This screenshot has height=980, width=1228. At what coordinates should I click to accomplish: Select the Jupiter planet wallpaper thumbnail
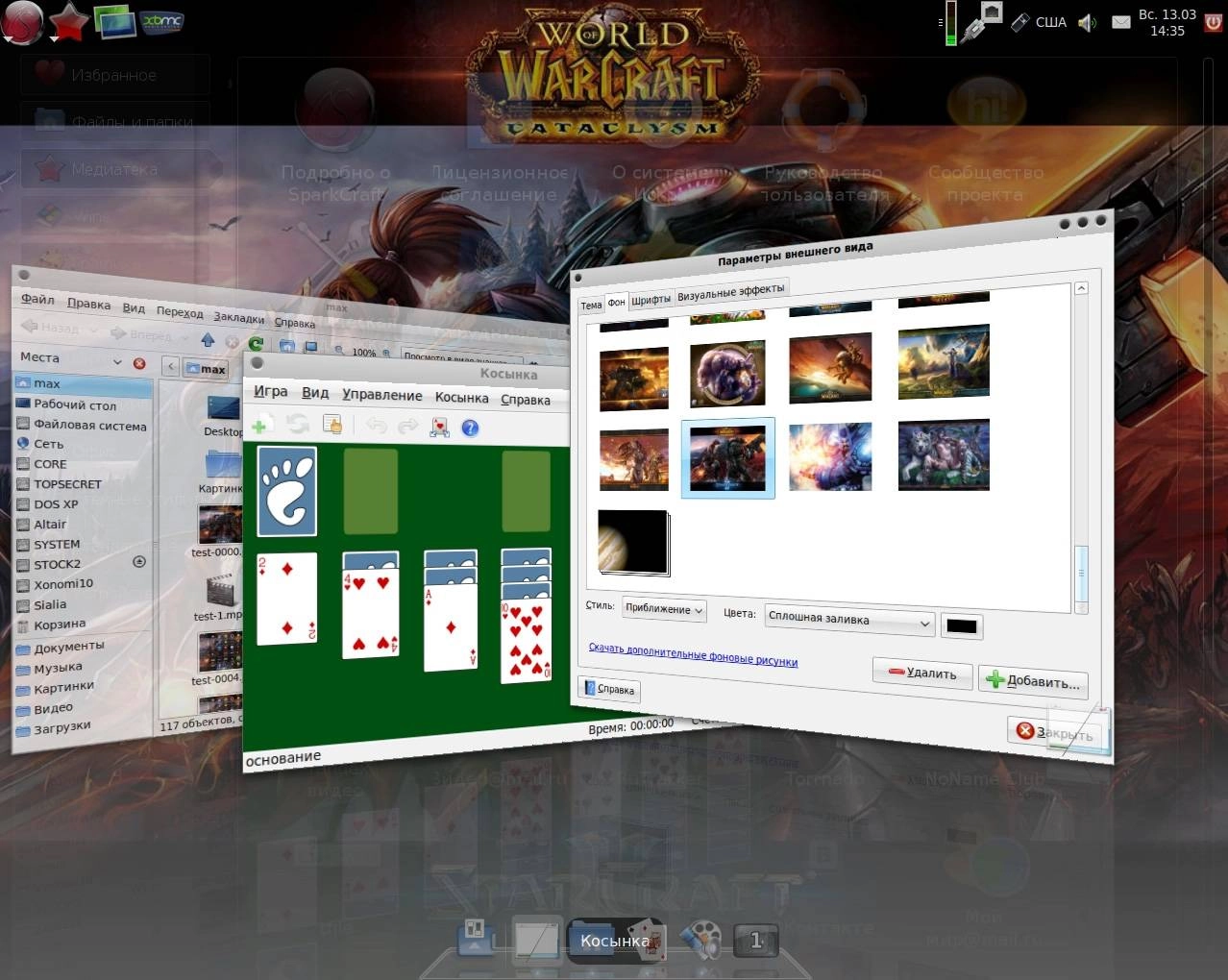click(632, 543)
